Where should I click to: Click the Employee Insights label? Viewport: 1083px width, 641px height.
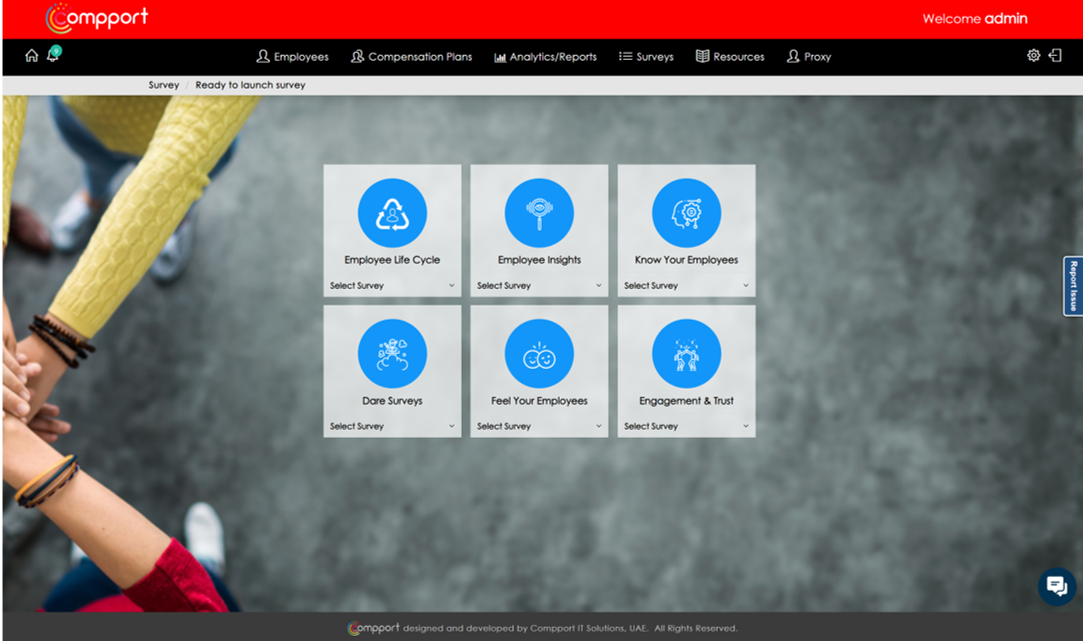coord(539,260)
